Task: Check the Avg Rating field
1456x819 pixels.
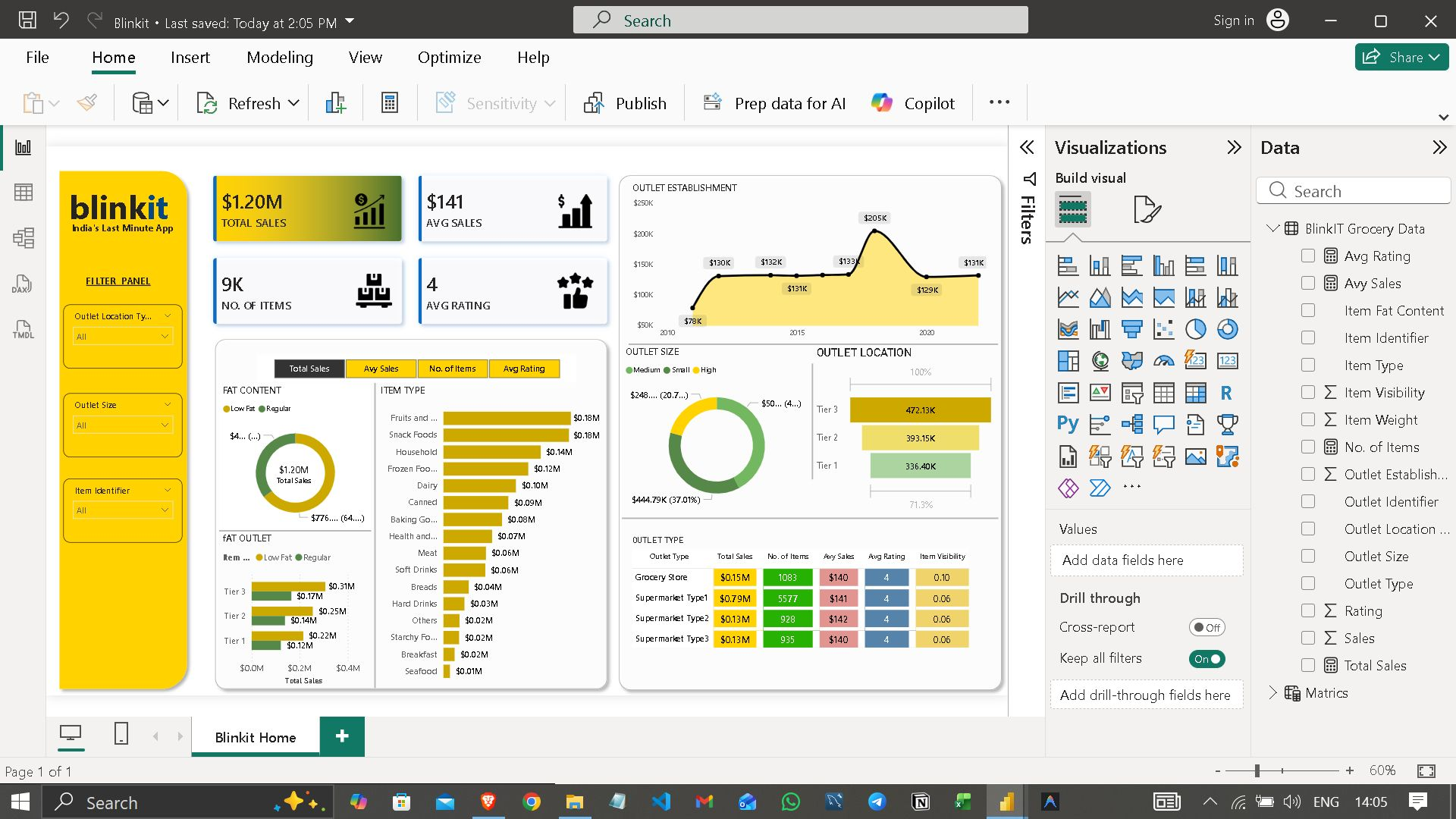Action: point(1308,256)
